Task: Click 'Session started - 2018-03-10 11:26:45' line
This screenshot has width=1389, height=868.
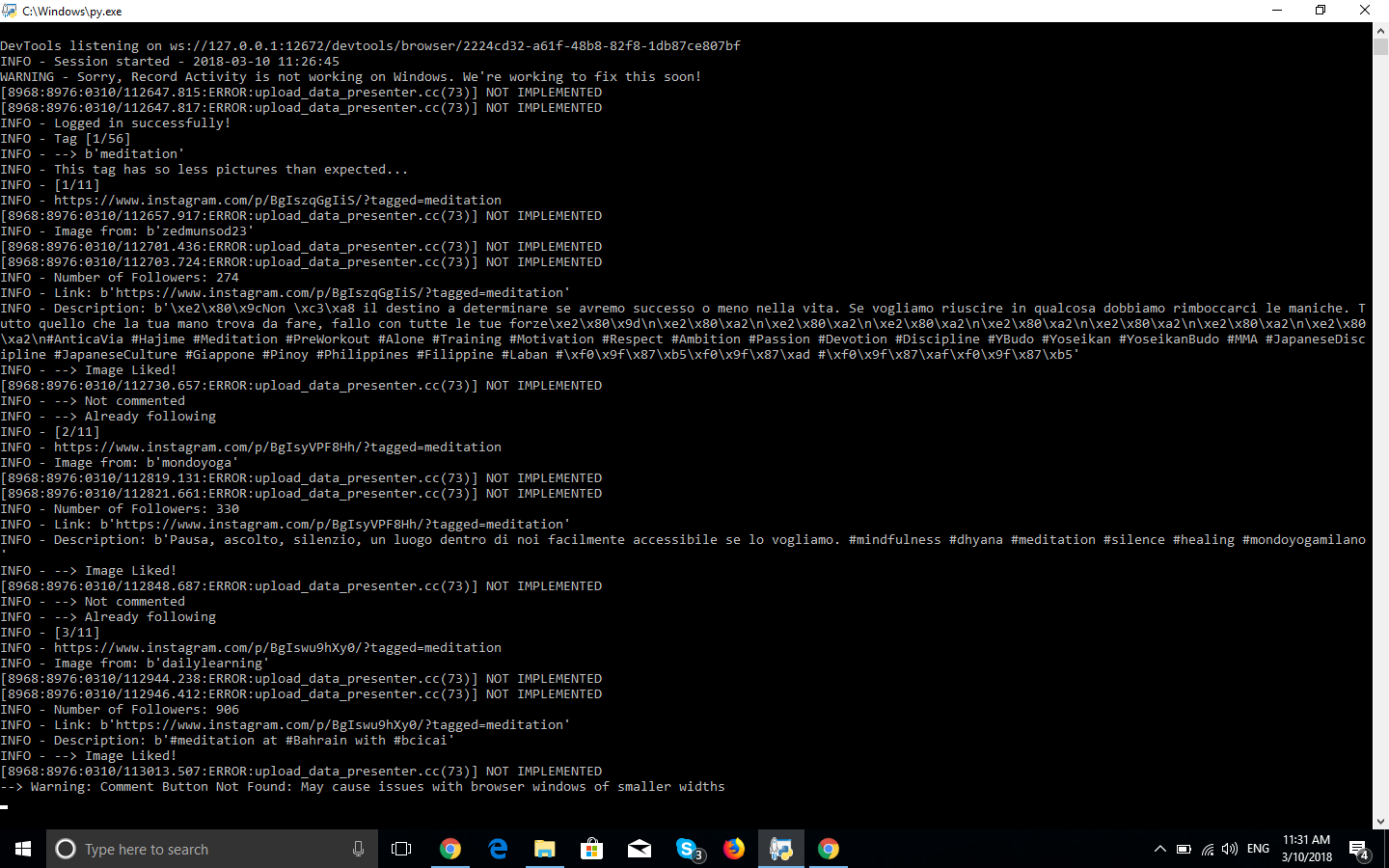Action: click(x=170, y=61)
